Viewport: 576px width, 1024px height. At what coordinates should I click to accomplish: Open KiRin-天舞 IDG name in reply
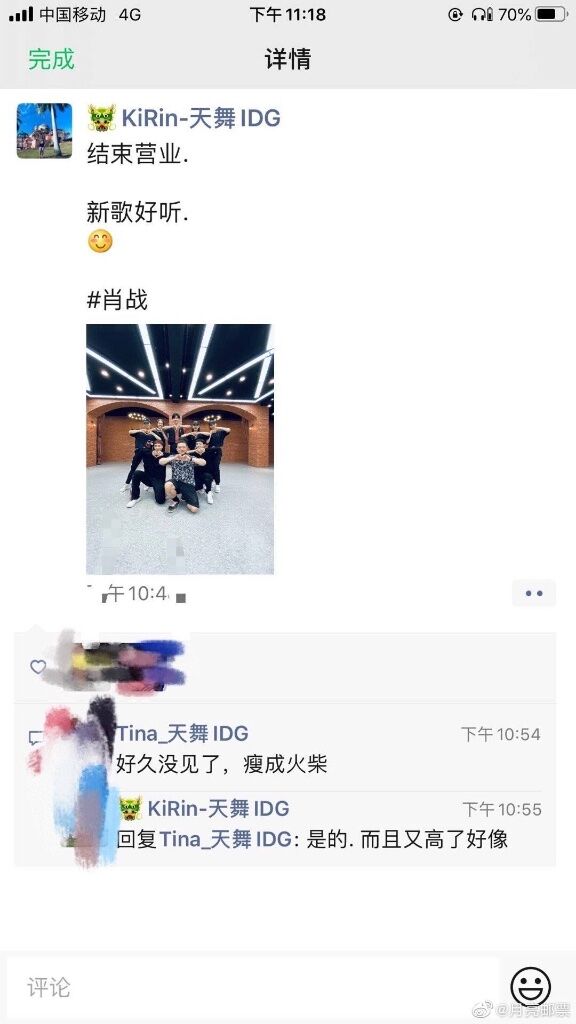pyautogui.click(x=218, y=808)
